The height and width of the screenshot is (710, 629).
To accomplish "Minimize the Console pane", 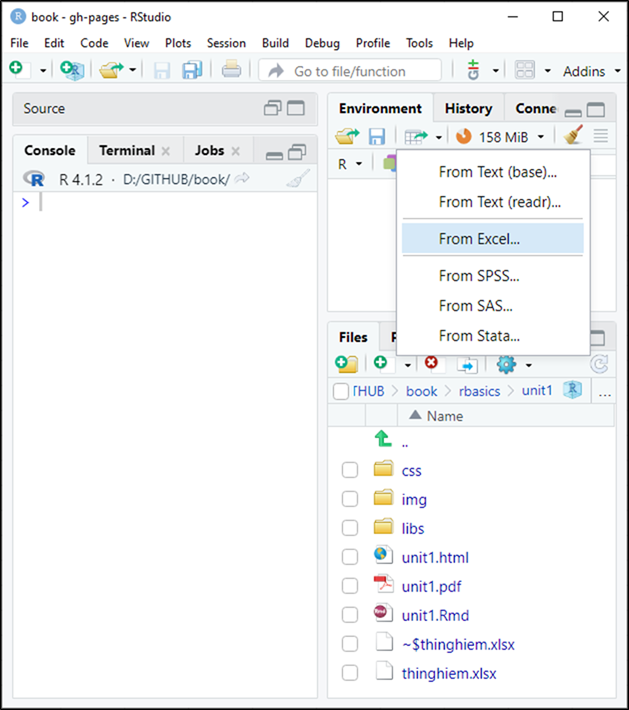I will point(274,155).
